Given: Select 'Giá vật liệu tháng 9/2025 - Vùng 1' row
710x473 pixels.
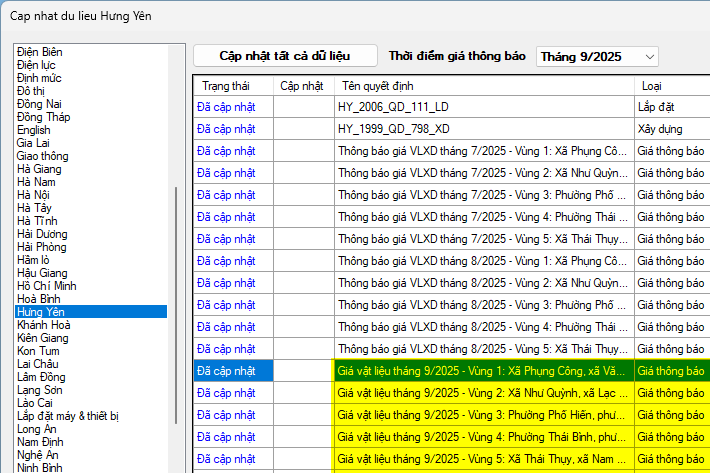Looking at the screenshot, I should [484, 371].
